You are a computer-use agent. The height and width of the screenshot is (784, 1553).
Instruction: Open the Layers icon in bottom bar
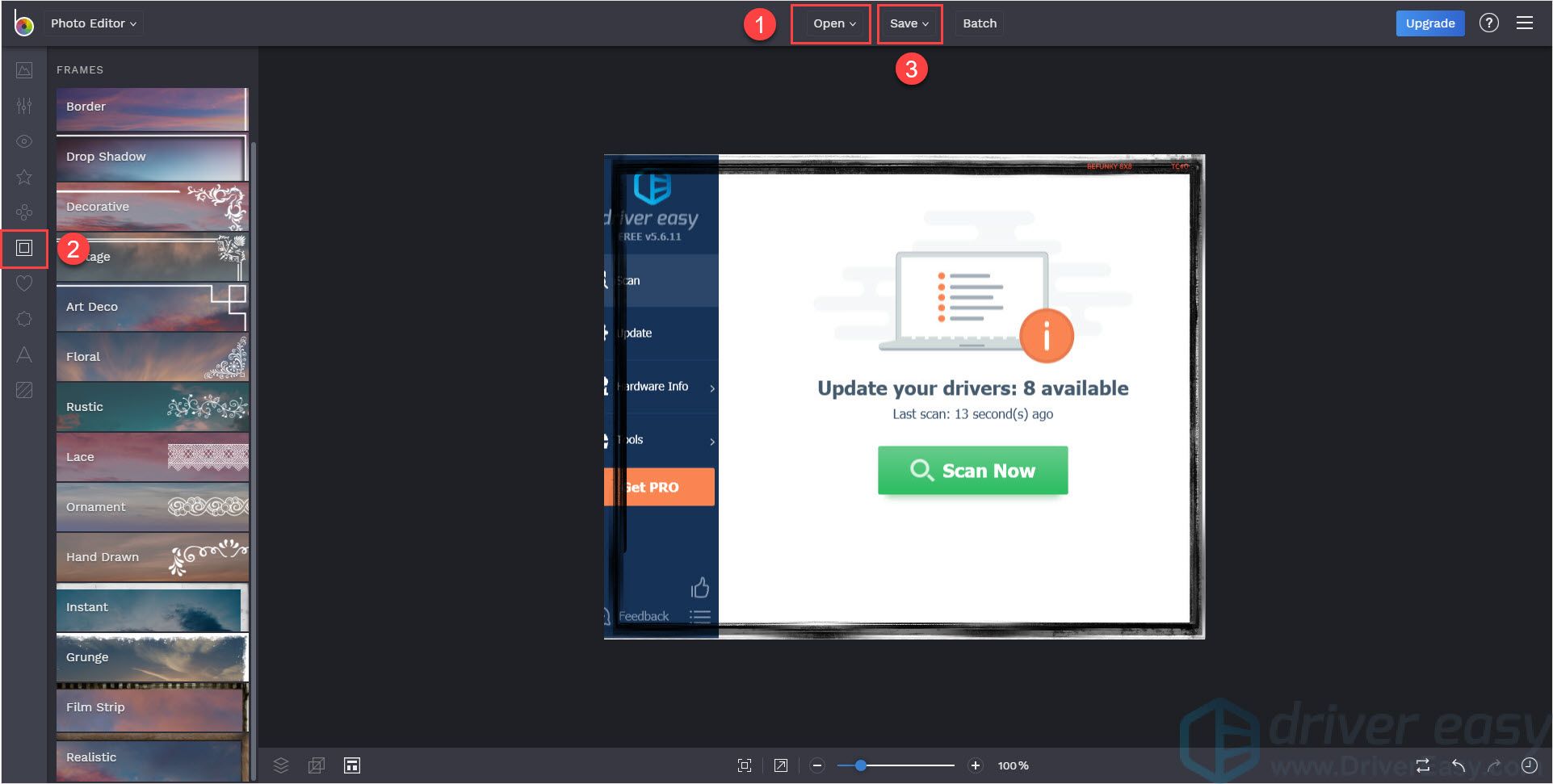point(281,765)
